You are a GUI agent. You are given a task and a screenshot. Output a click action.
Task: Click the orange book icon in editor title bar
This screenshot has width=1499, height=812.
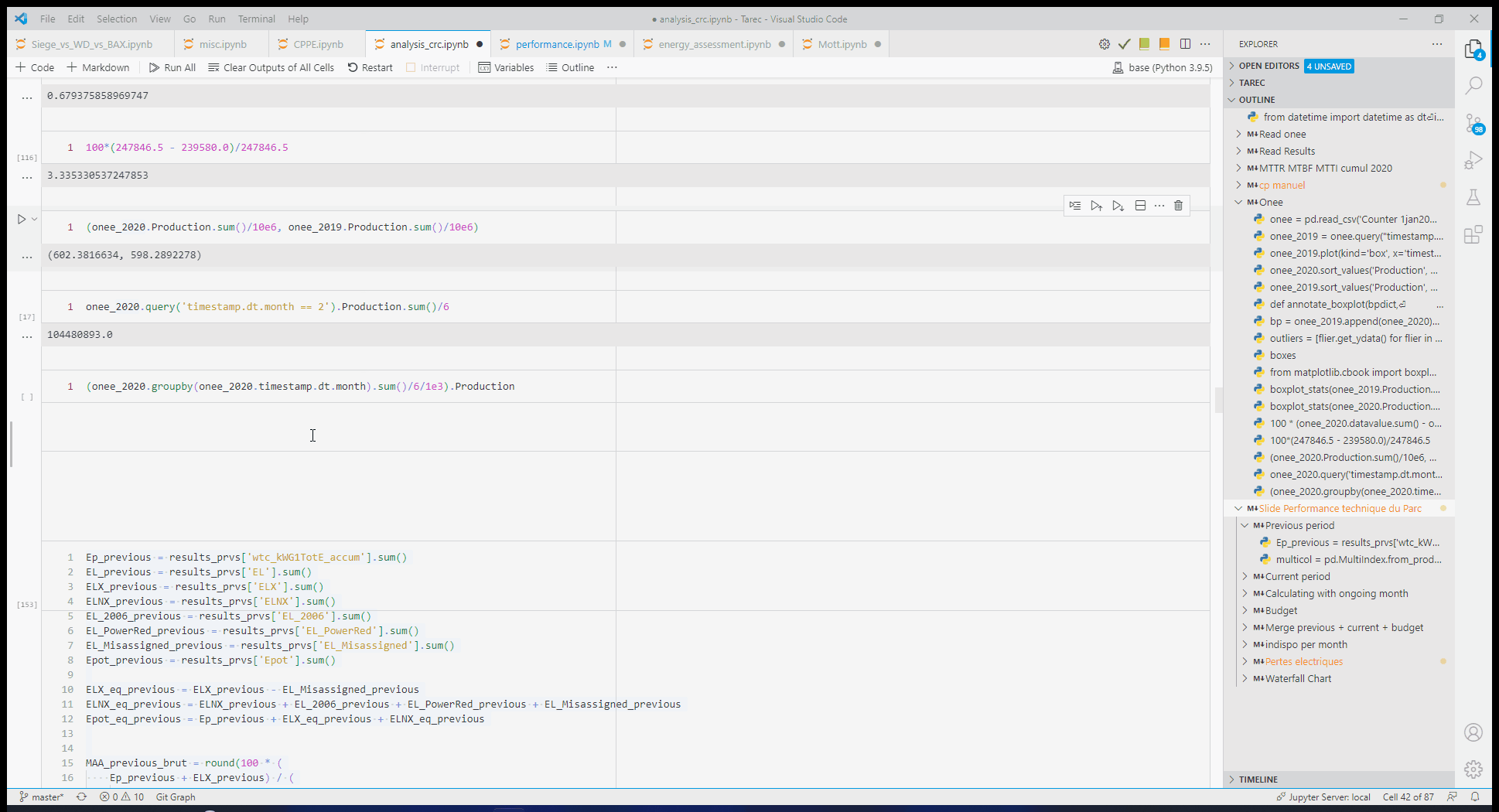(x=1164, y=44)
